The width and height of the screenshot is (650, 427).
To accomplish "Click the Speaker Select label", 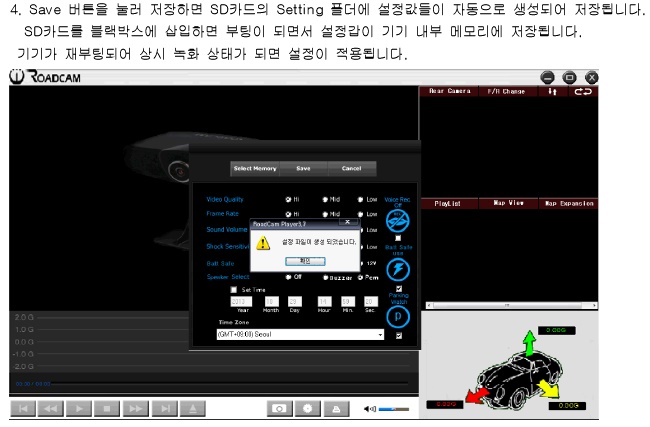I will [x=228, y=277].
